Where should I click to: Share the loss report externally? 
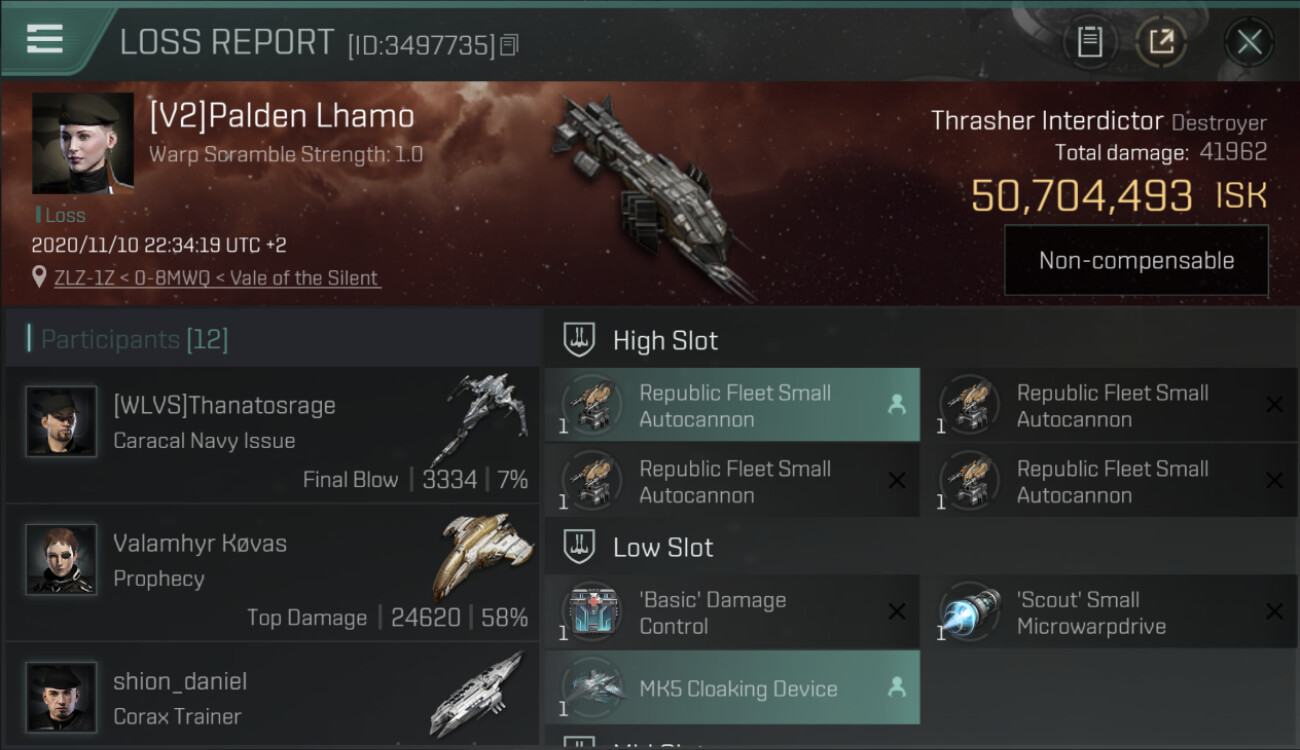[x=1161, y=41]
